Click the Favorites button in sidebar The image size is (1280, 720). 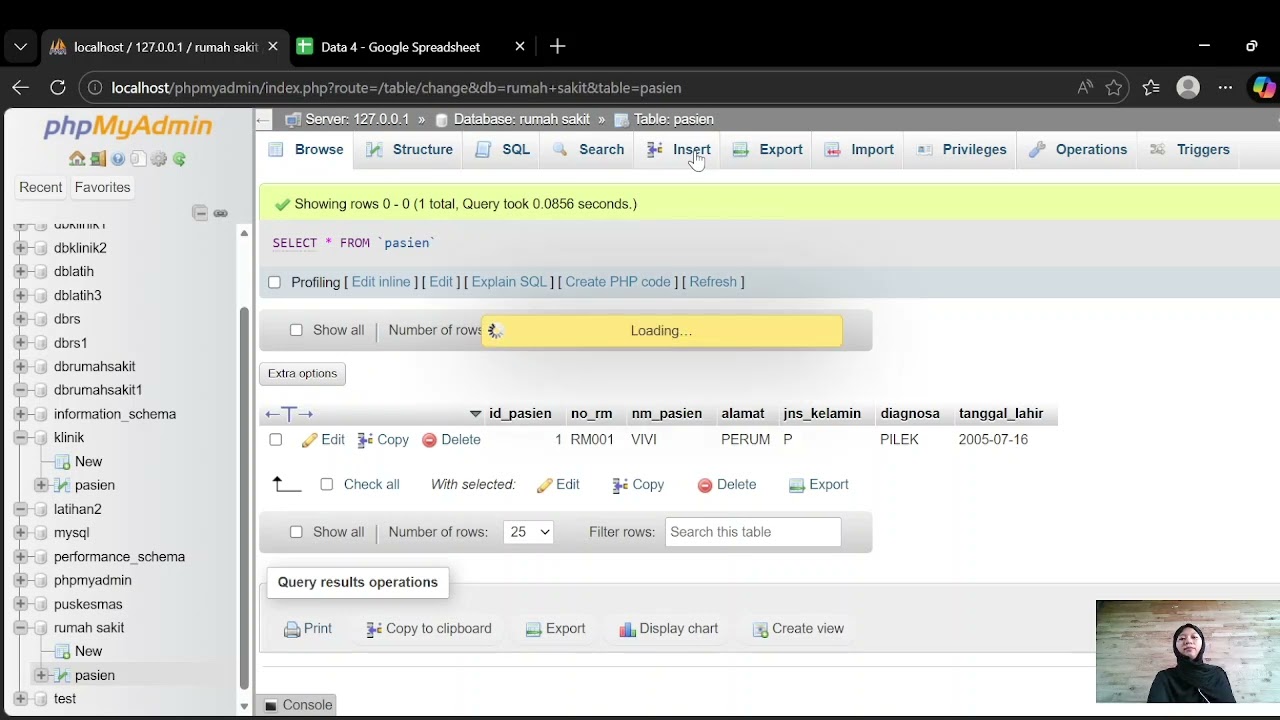pyautogui.click(x=102, y=187)
